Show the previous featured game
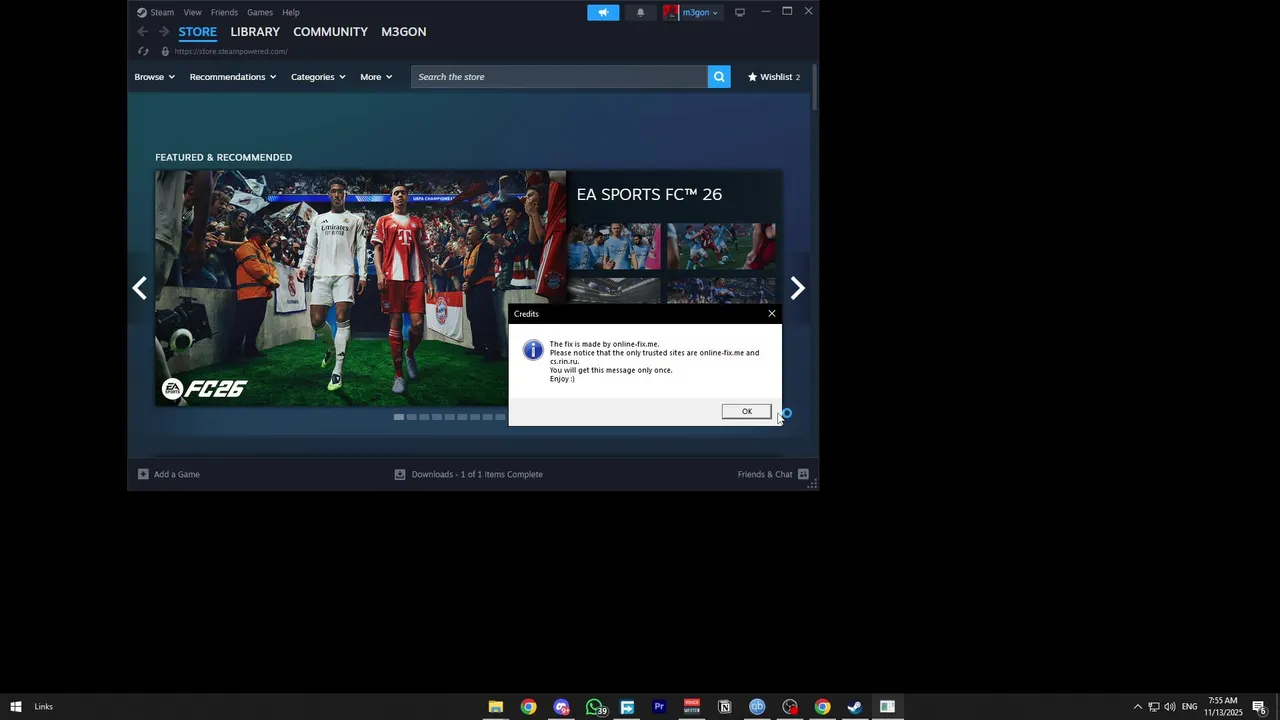The image size is (1280, 720). coord(140,288)
